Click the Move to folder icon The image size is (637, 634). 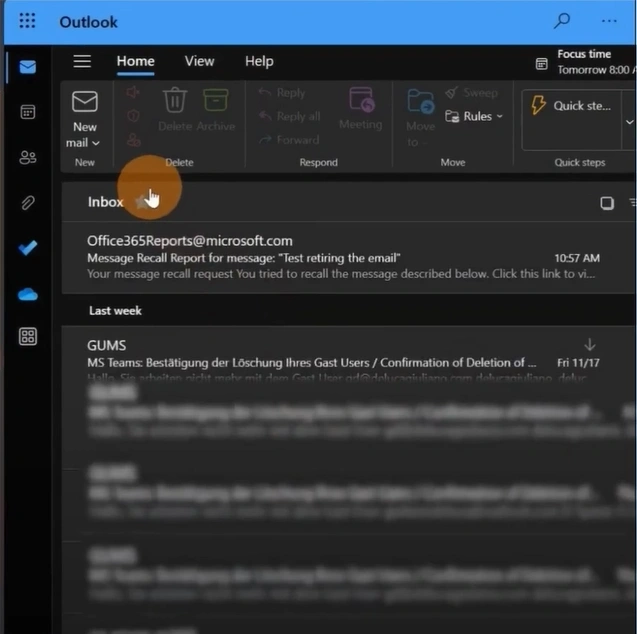pos(420,102)
